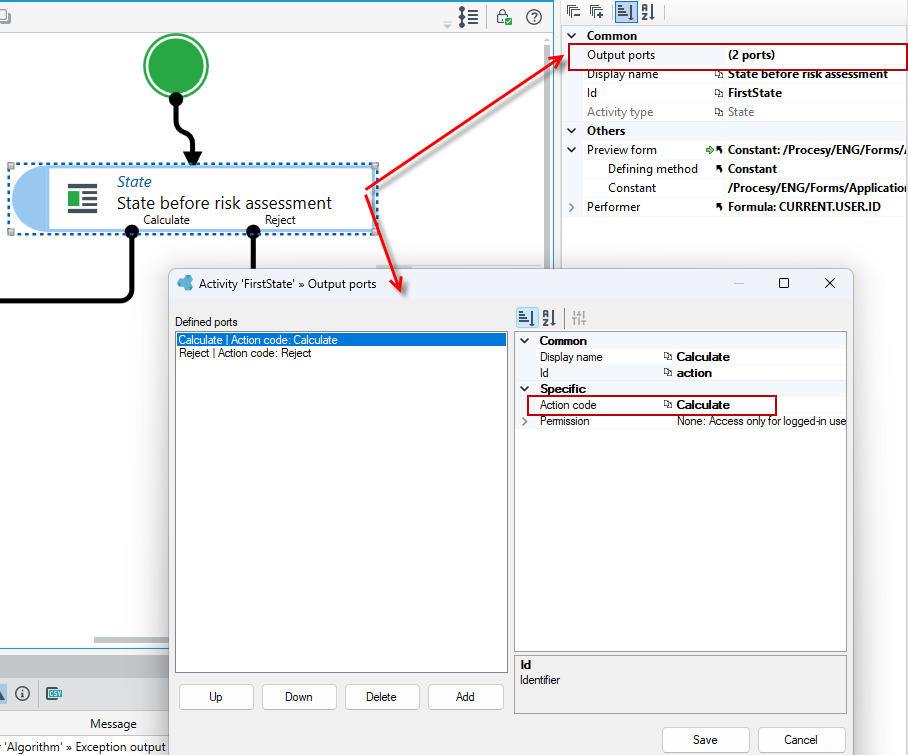Collapse the Common group in side properties panel
The height and width of the screenshot is (755, 908).
(572, 35)
